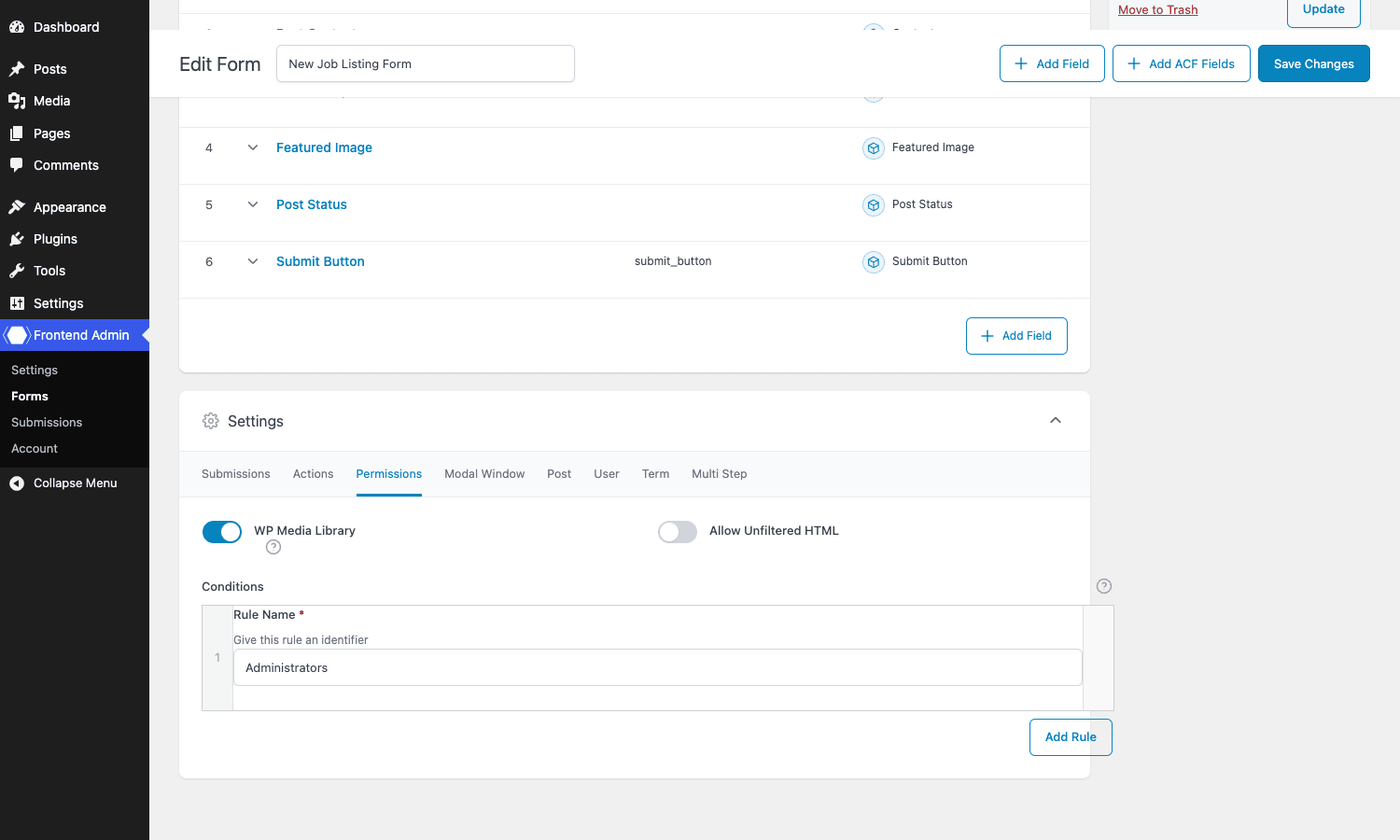This screenshot has width=1400, height=840.
Task: Expand the Submit Button field row
Action: [253, 261]
